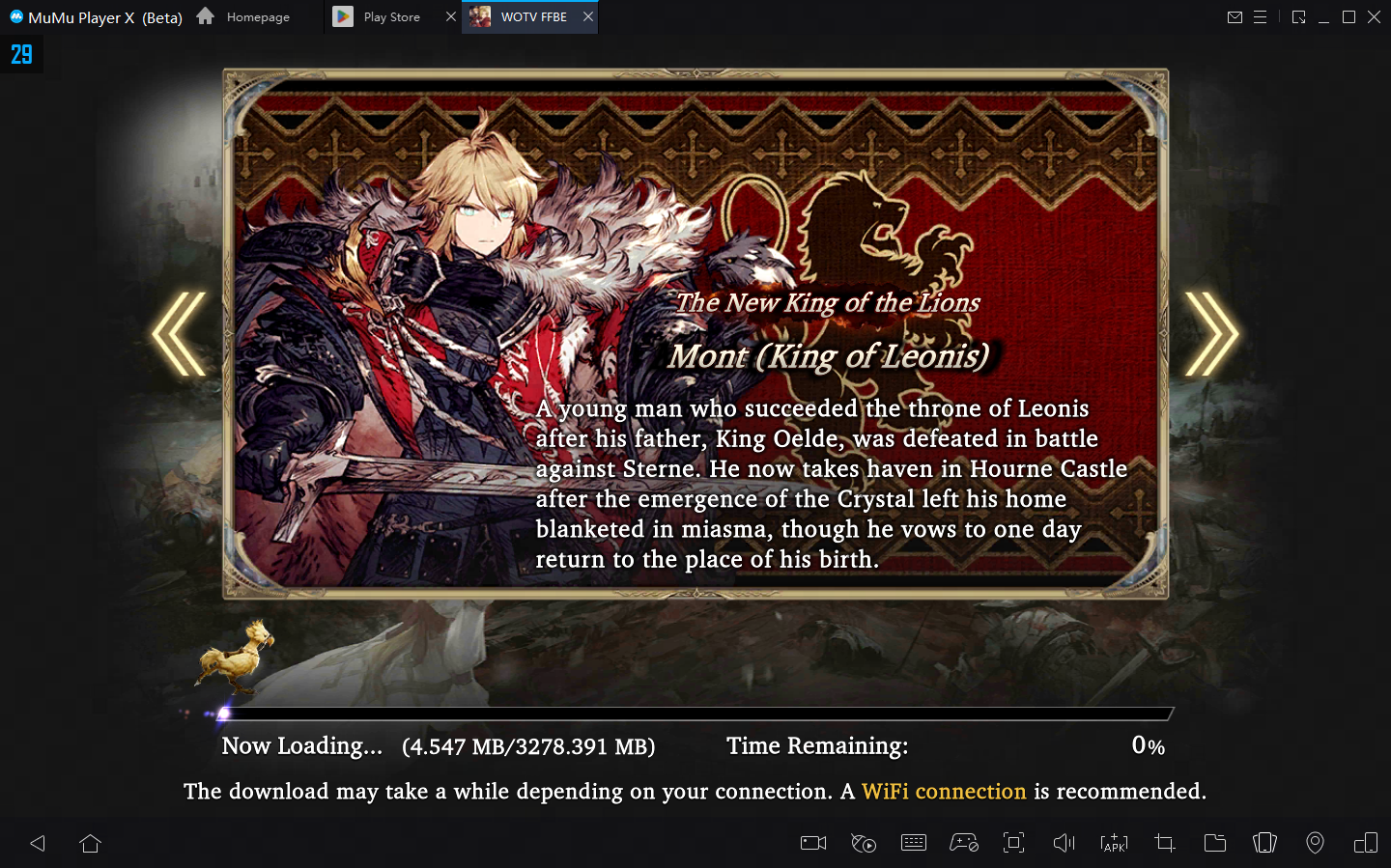This screenshot has height=868, width=1391.
Task: Close the WOTV FFBE tab
Action: [x=587, y=16]
